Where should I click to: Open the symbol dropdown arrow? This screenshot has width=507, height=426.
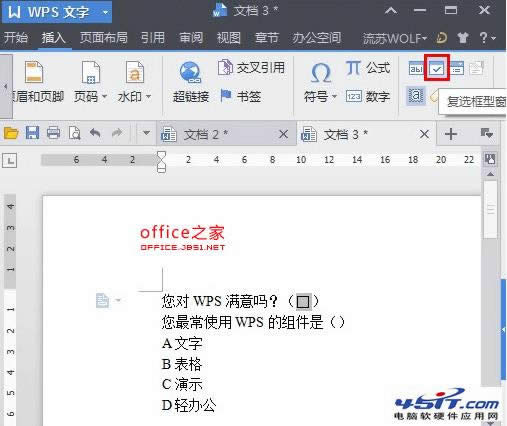[334, 97]
